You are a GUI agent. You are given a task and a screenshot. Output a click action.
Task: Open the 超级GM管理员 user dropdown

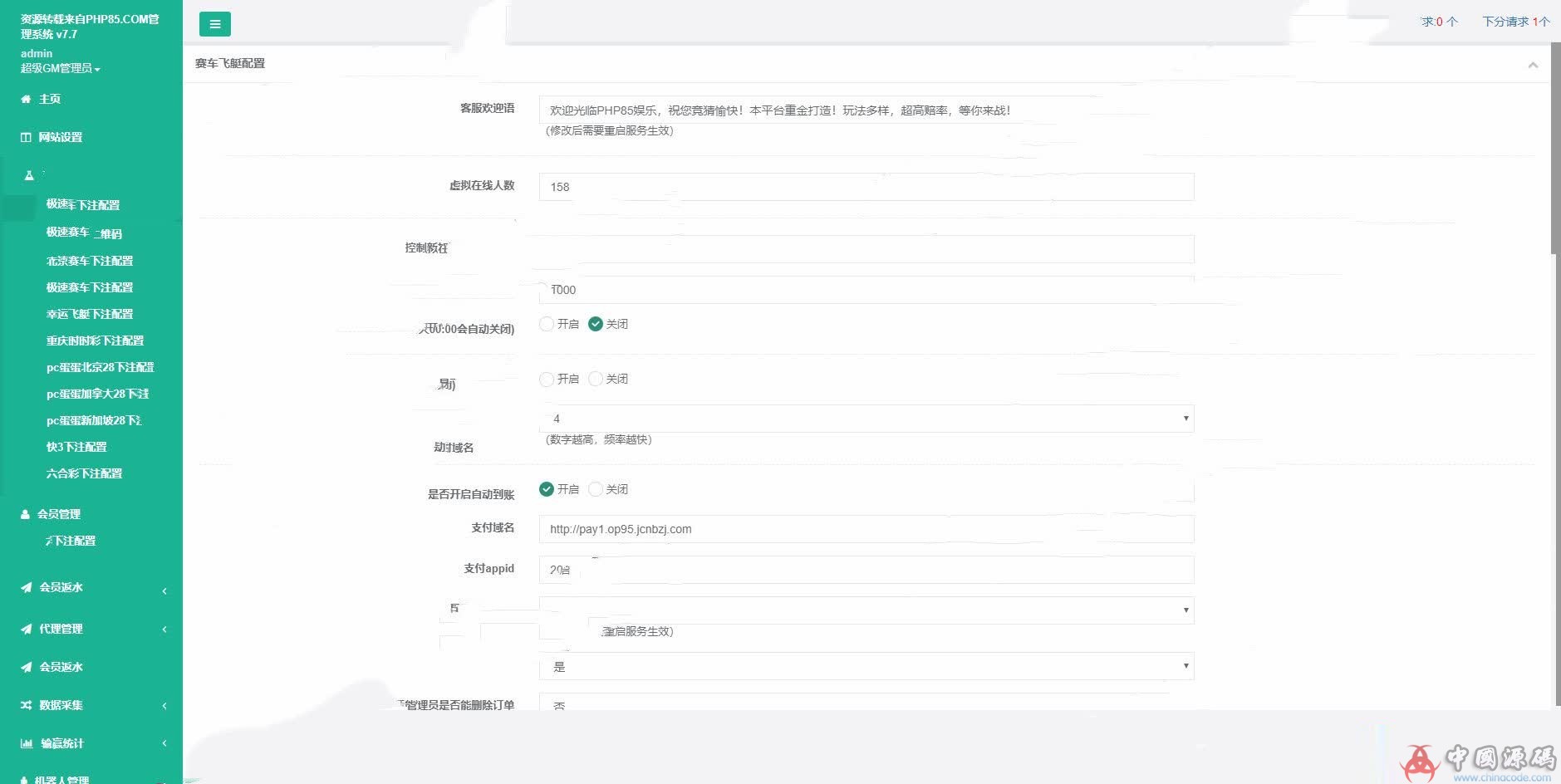pyautogui.click(x=60, y=68)
